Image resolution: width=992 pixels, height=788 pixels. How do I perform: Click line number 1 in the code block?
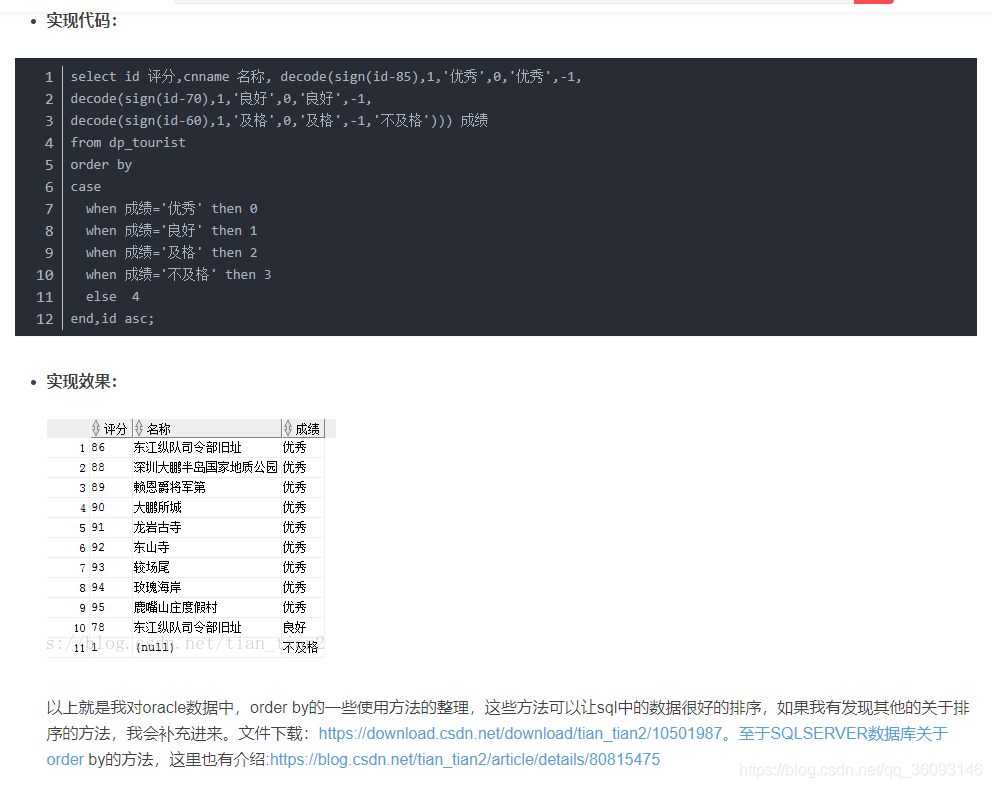click(x=49, y=76)
